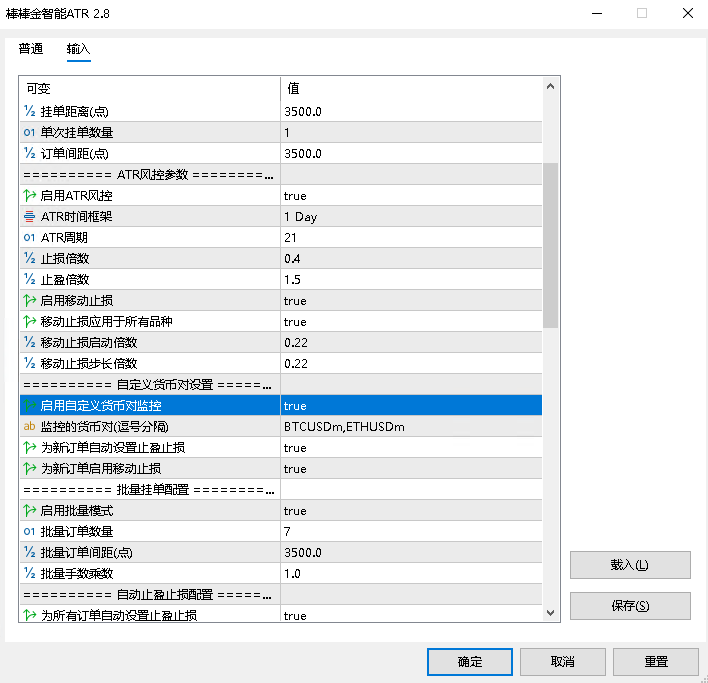The width and height of the screenshot is (708, 683).
Task: Edit the 止损倍数 value 0.4
Action: point(411,258)
